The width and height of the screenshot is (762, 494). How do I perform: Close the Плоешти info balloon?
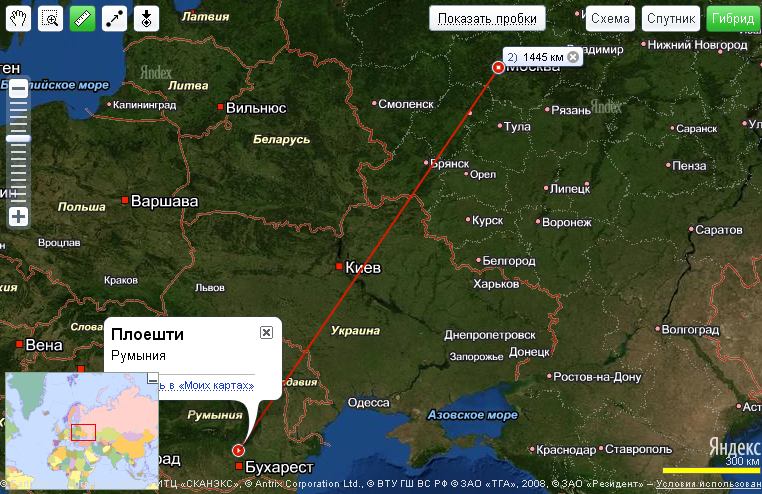tap(266, 332)
